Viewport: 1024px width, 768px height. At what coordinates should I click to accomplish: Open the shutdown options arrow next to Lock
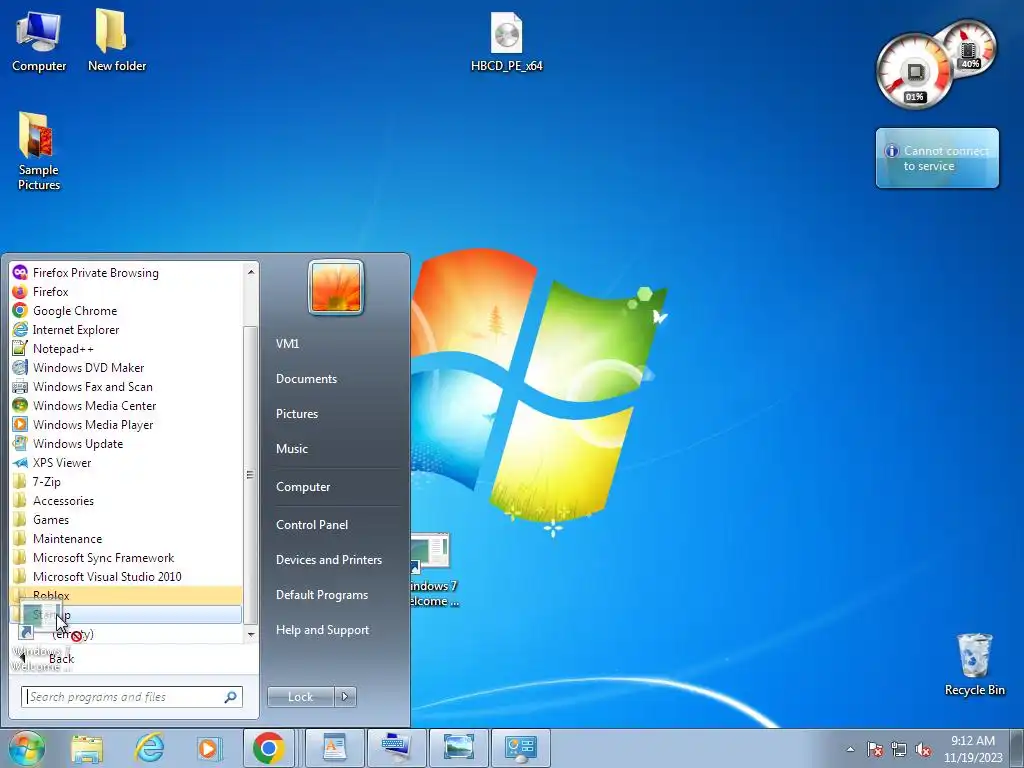(345, 697)
